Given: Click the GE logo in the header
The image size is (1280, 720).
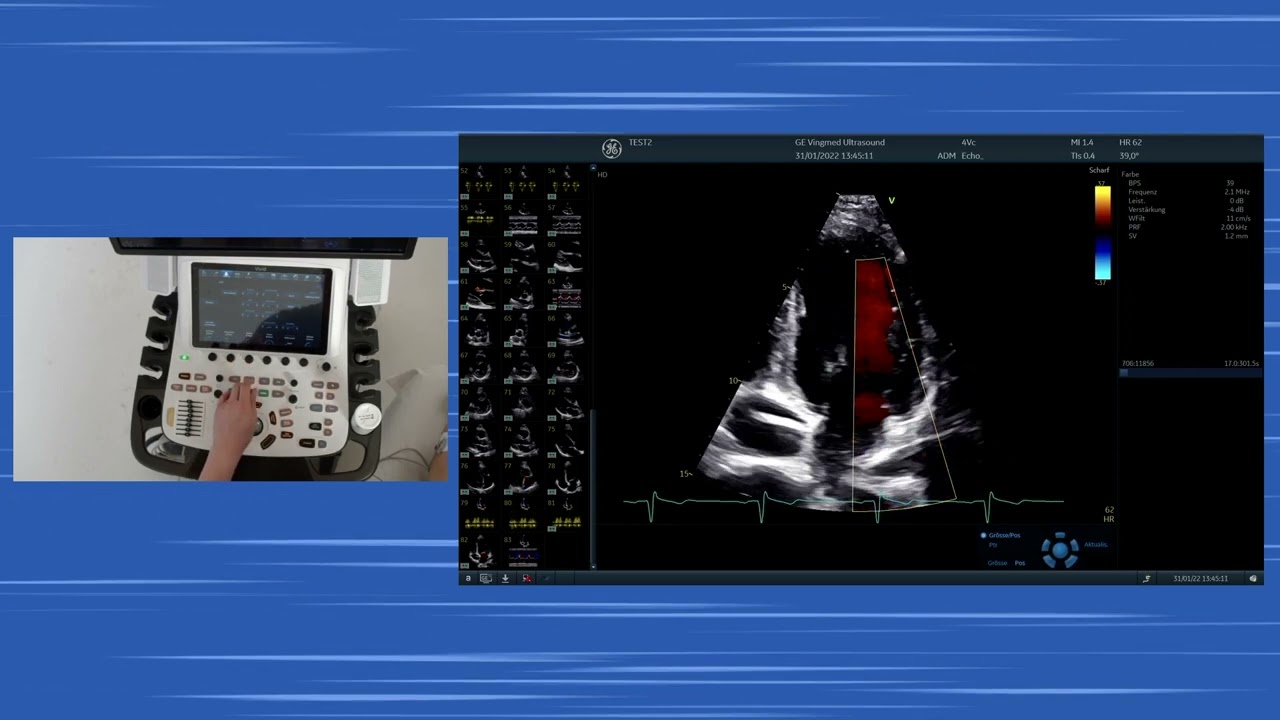Looking at the screenshot, I should (x=611, y=149).
